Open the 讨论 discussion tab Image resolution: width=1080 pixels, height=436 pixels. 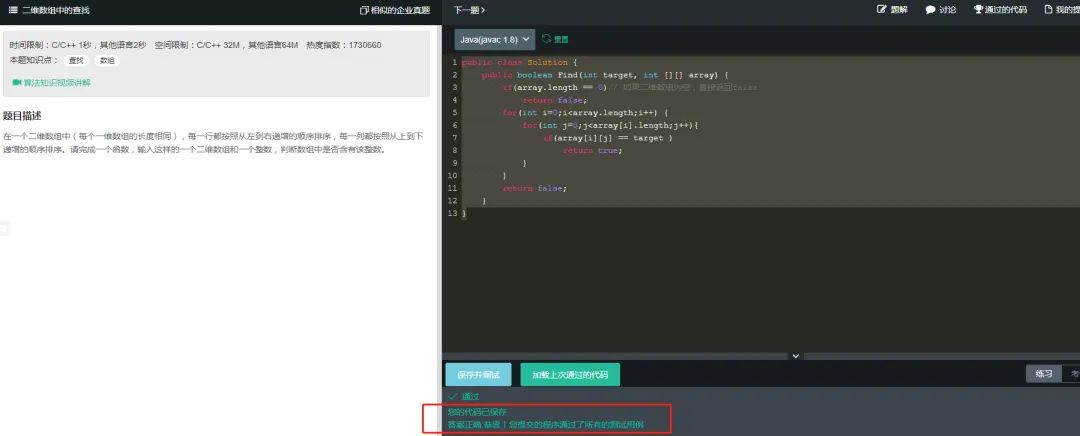pos(948,10)
